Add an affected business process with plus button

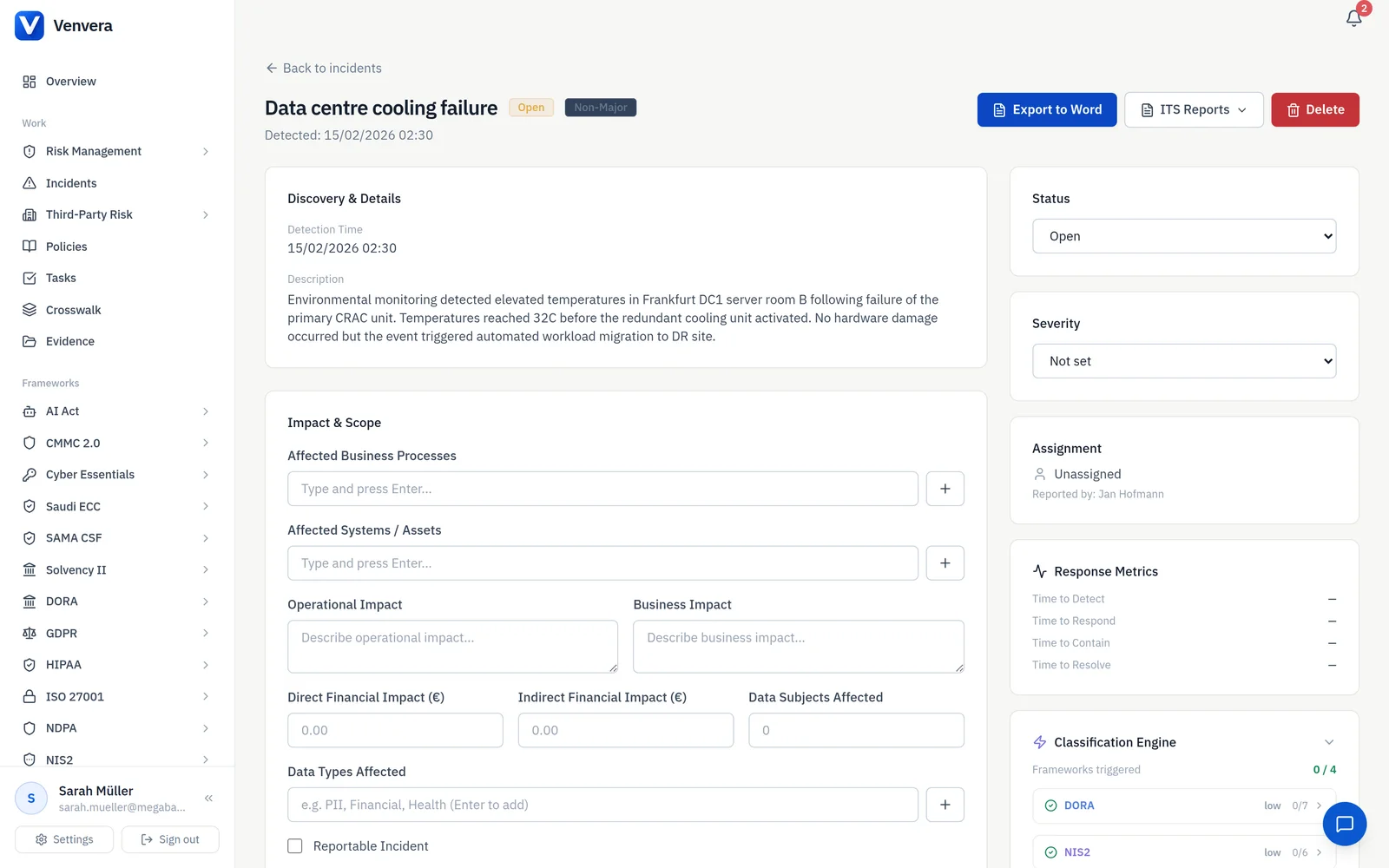945,489
